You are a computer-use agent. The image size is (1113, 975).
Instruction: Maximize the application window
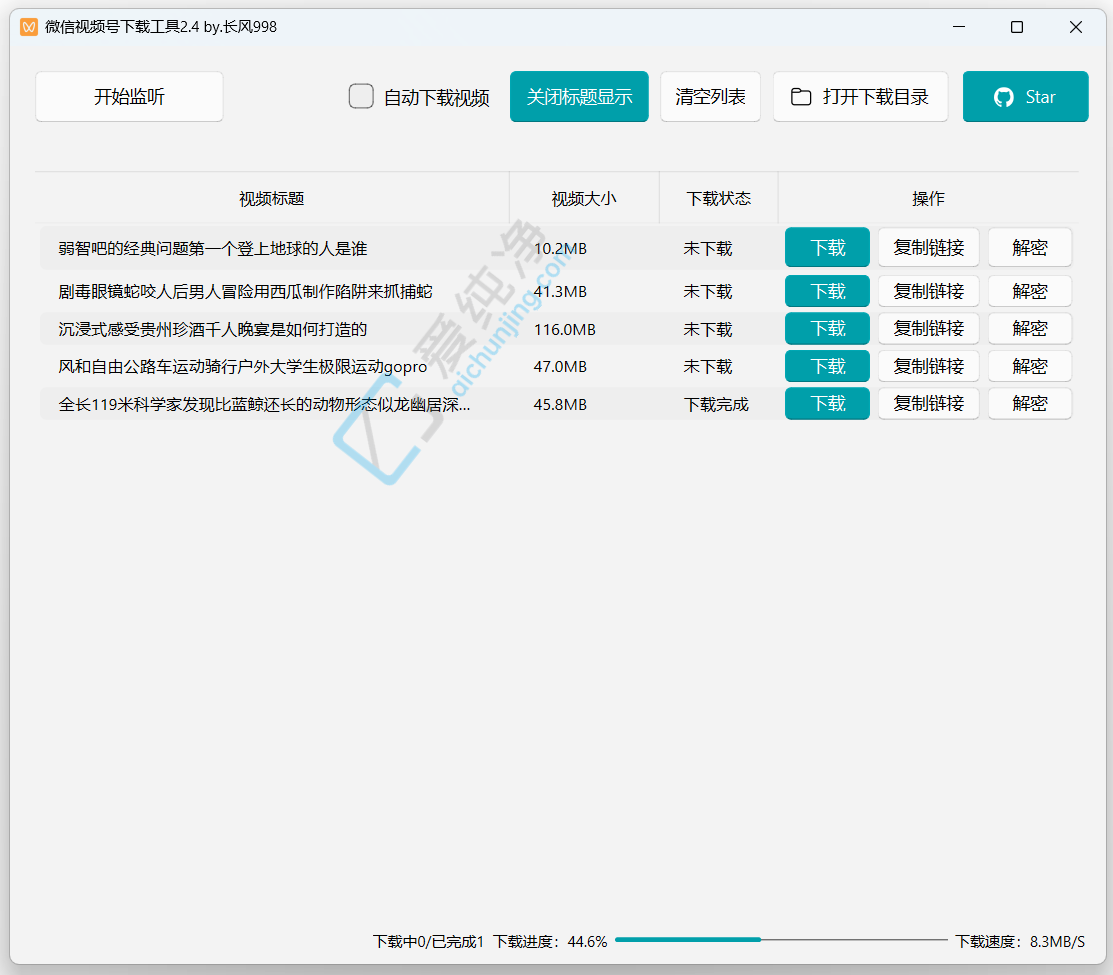[x=1017, y=27]
